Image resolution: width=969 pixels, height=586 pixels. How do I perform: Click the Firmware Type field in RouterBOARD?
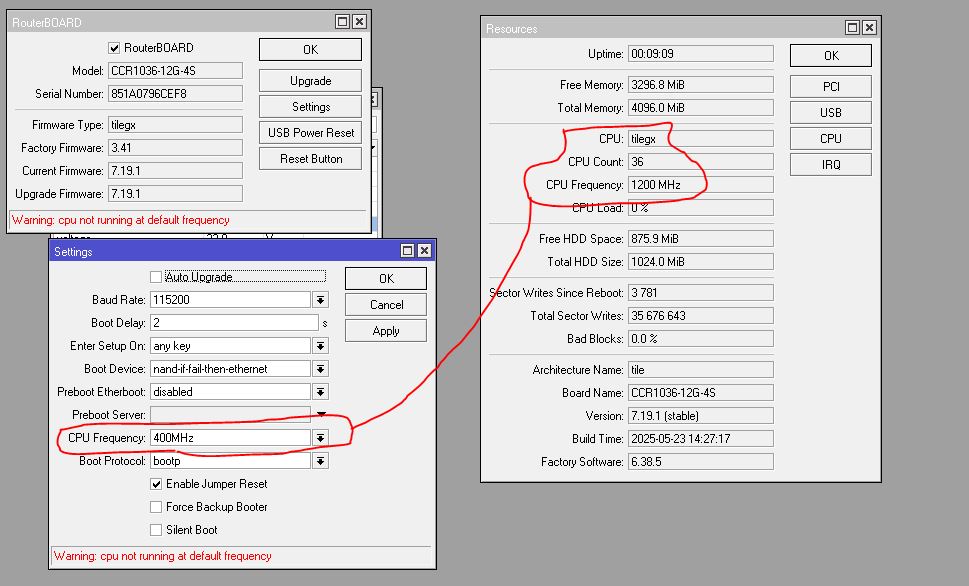(176, 125)
